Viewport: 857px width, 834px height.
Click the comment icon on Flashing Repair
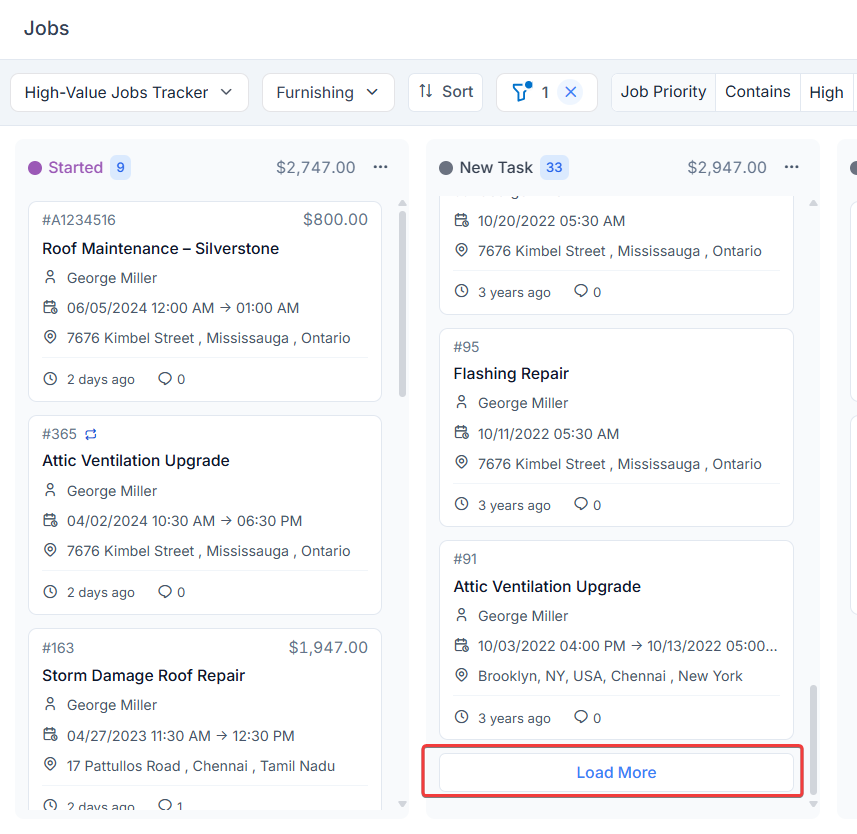click(580, 504)
